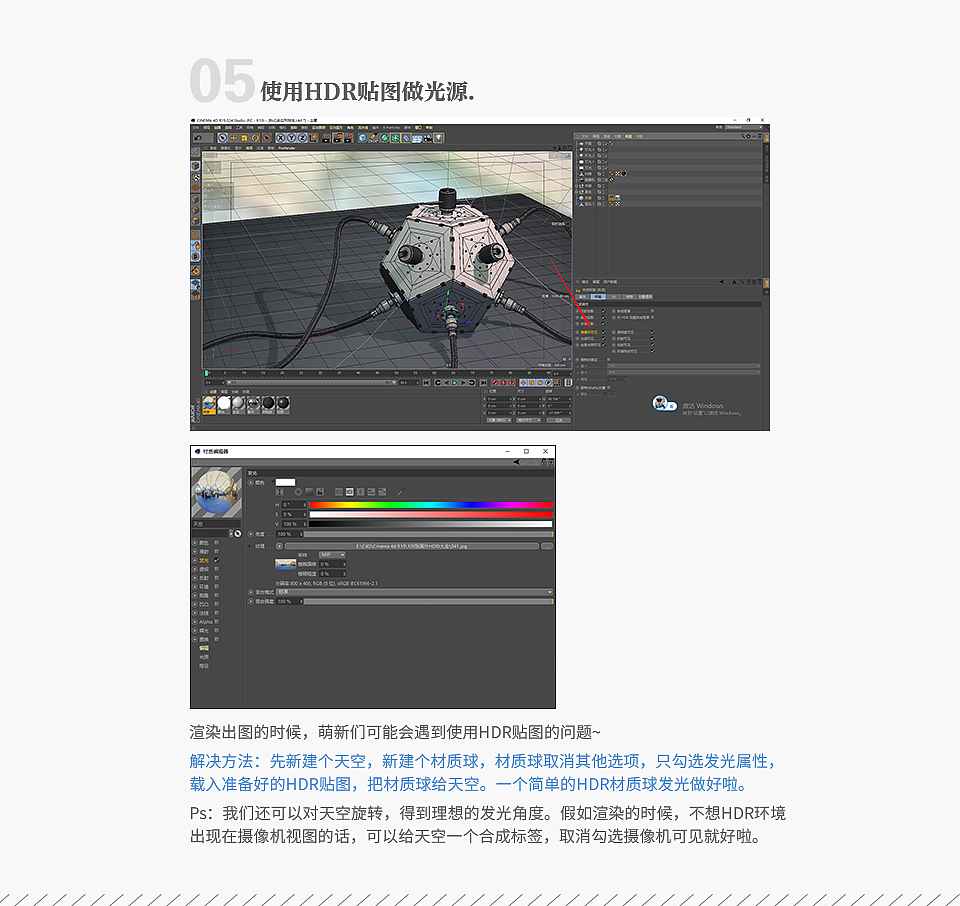The height and width of the screenshot is (906, 960).
Task: Enable the 置换 Displacement channel checkbox
Action: pos(217,639)
